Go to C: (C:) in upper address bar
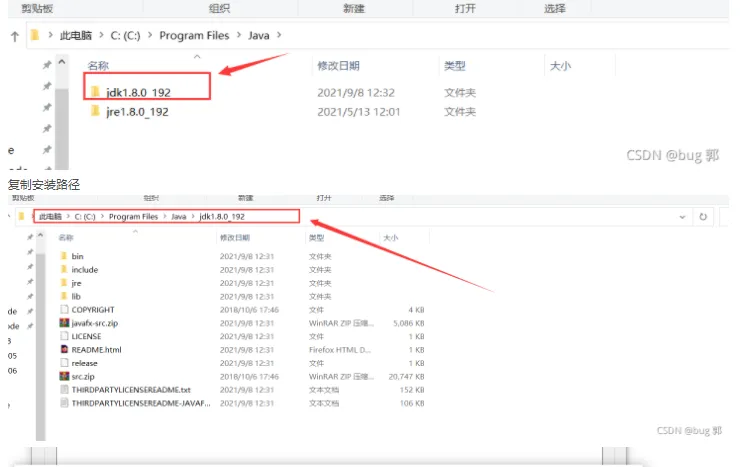Viewport: 740px width, 467px height. pos(125,35)
